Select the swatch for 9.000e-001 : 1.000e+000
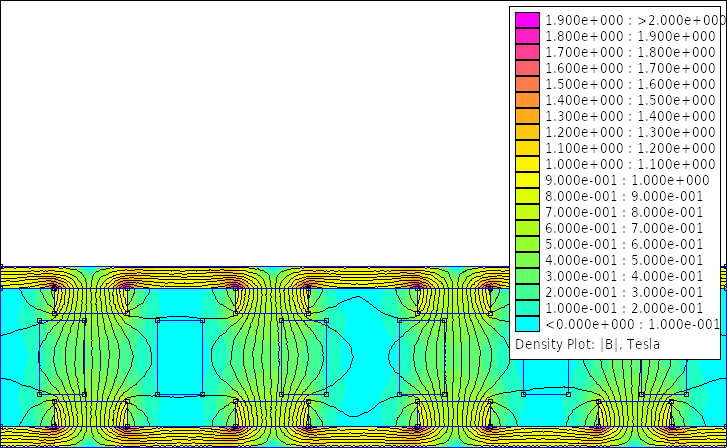This screenshot has width=727, height=448. (527, 180)
